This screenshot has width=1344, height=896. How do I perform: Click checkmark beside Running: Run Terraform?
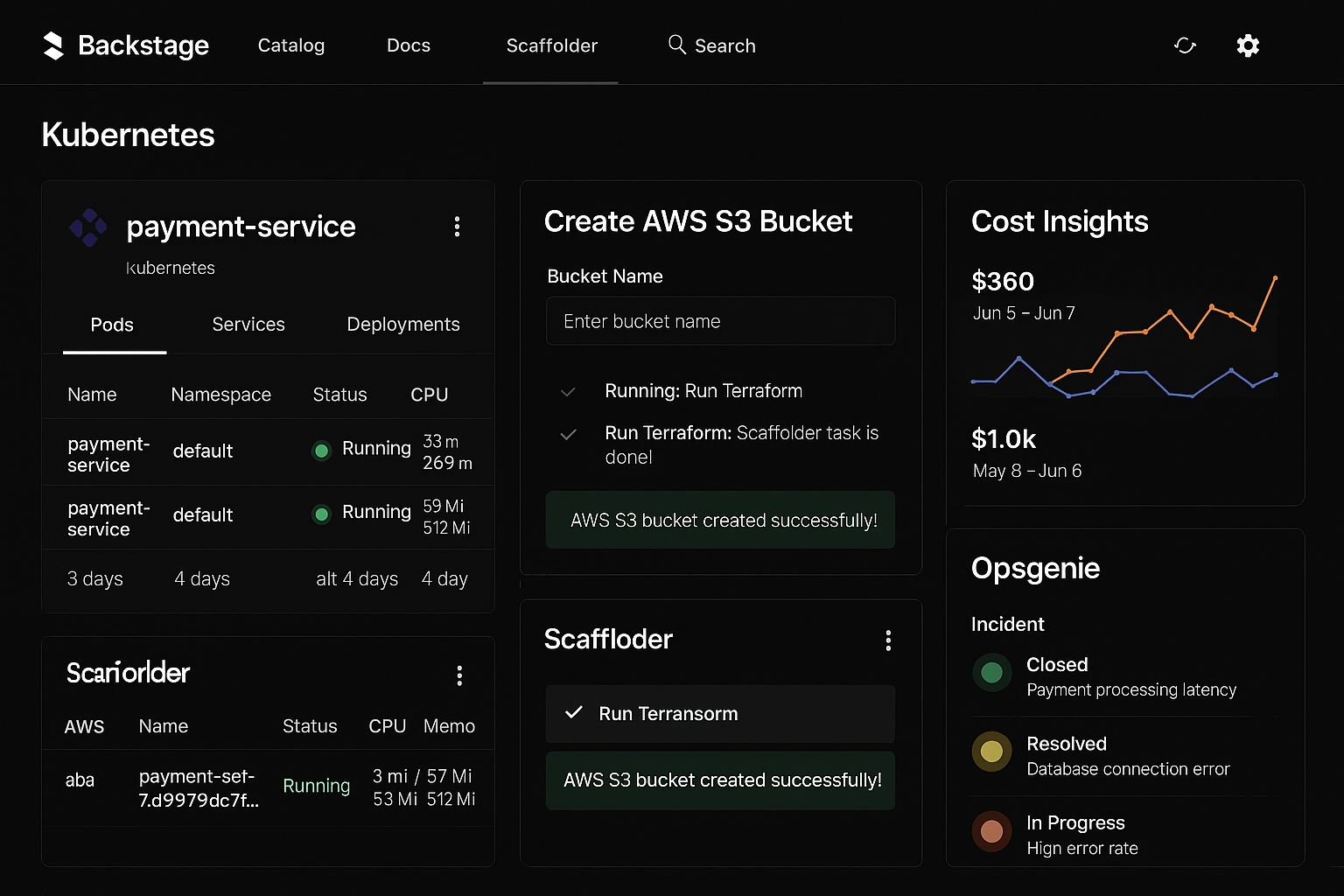[x=568, y=392]
